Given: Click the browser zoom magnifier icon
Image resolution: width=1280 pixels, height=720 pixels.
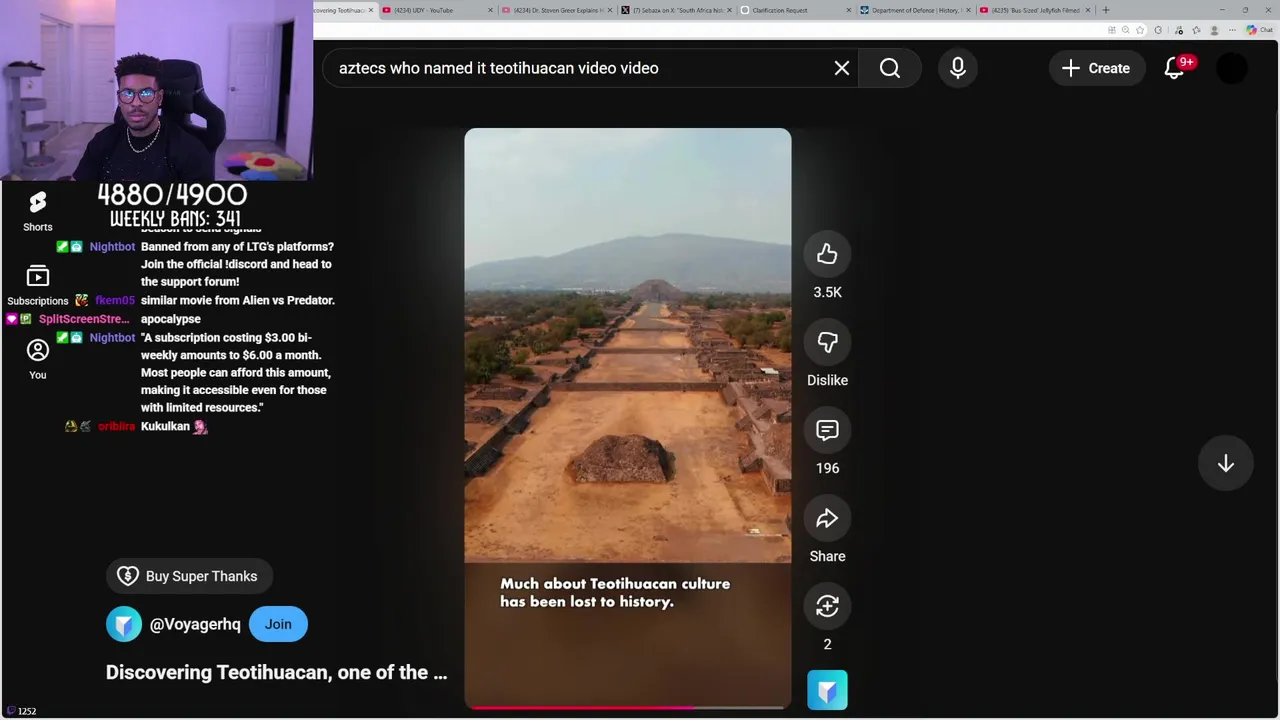Looking at the screenshot, I should tap(1126, 30).
